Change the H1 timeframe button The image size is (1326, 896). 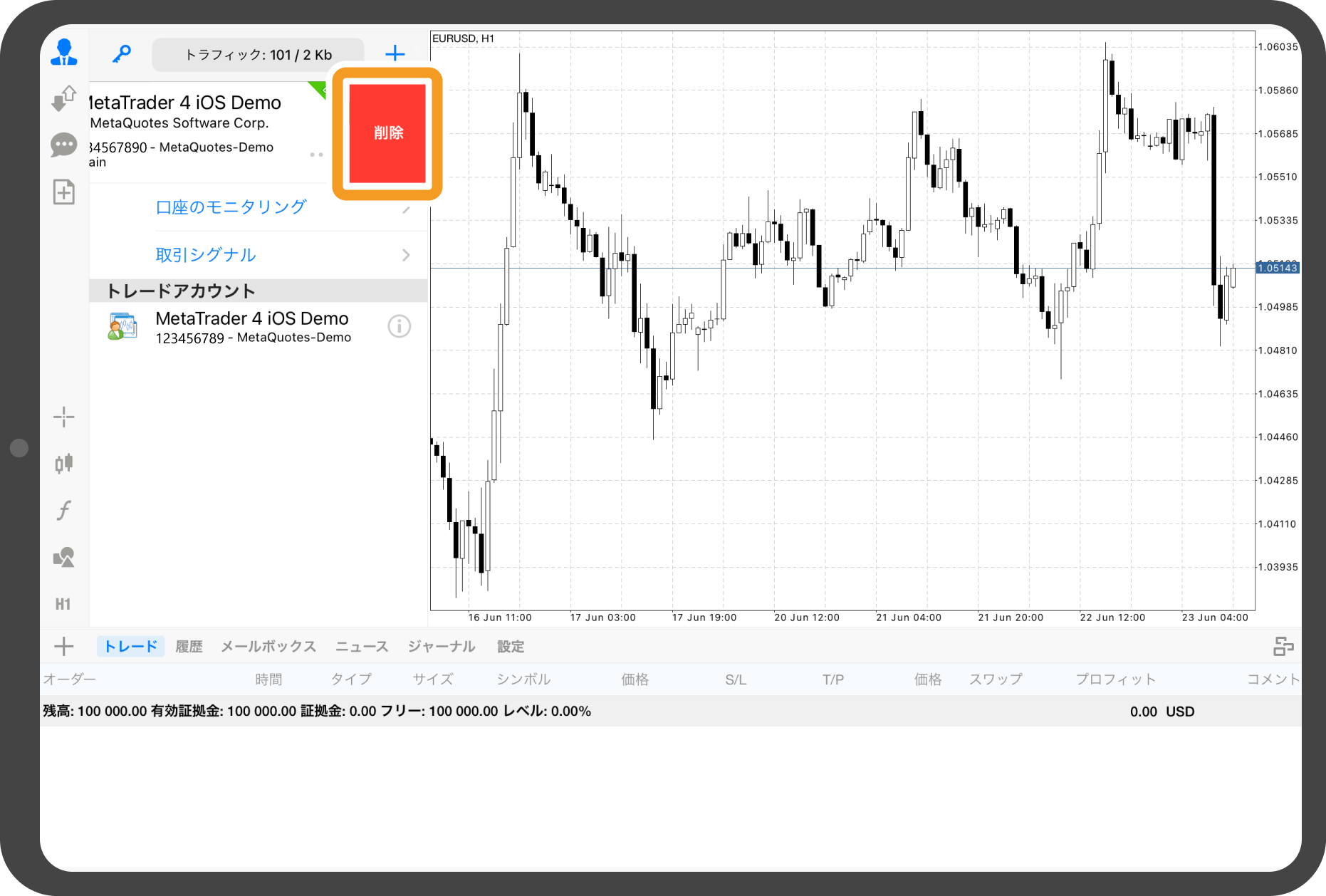(63, 604)
